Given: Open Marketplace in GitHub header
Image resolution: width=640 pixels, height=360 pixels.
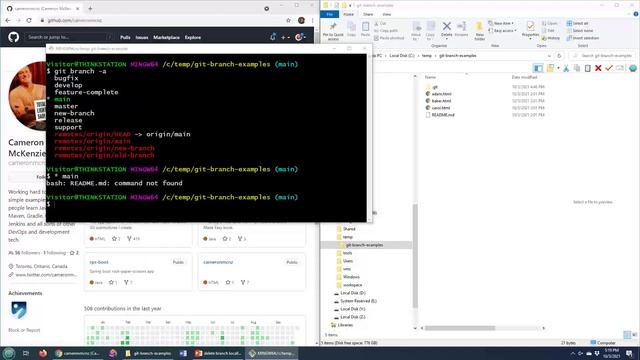Looking at the screenshot, I should point(166,38).
